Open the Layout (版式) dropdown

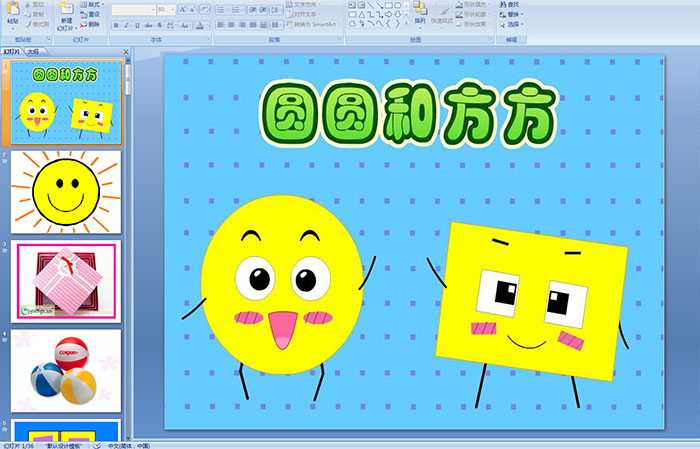point(92,4)
